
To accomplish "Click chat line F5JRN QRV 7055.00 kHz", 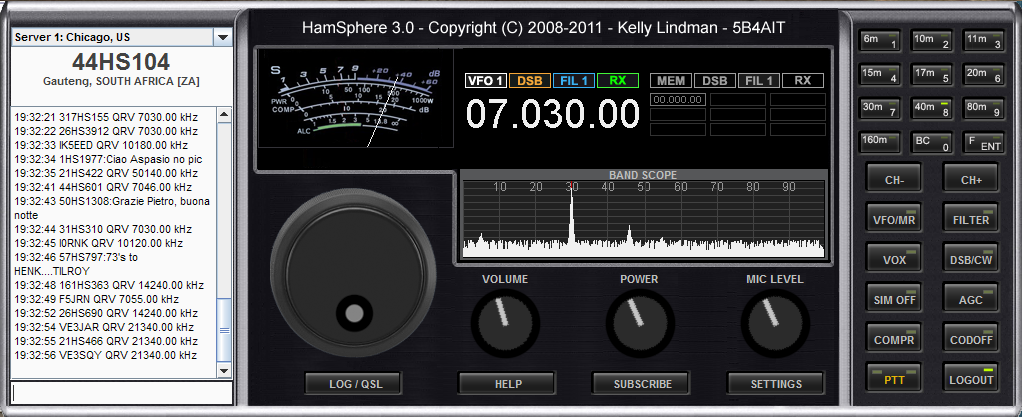I will (x=96, y=299).
